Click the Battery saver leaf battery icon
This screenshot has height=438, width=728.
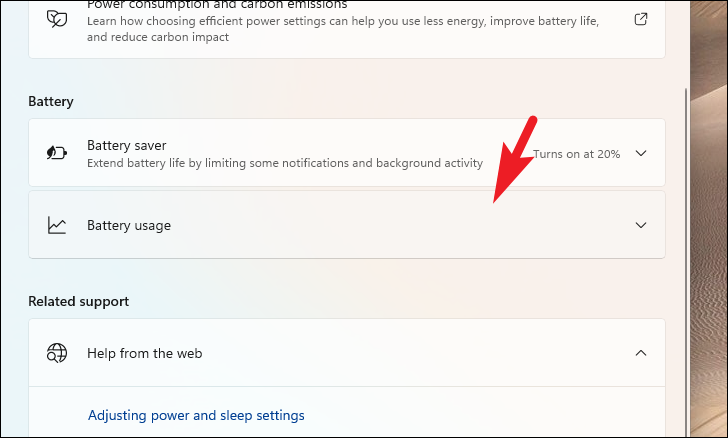tap(57, 152)
